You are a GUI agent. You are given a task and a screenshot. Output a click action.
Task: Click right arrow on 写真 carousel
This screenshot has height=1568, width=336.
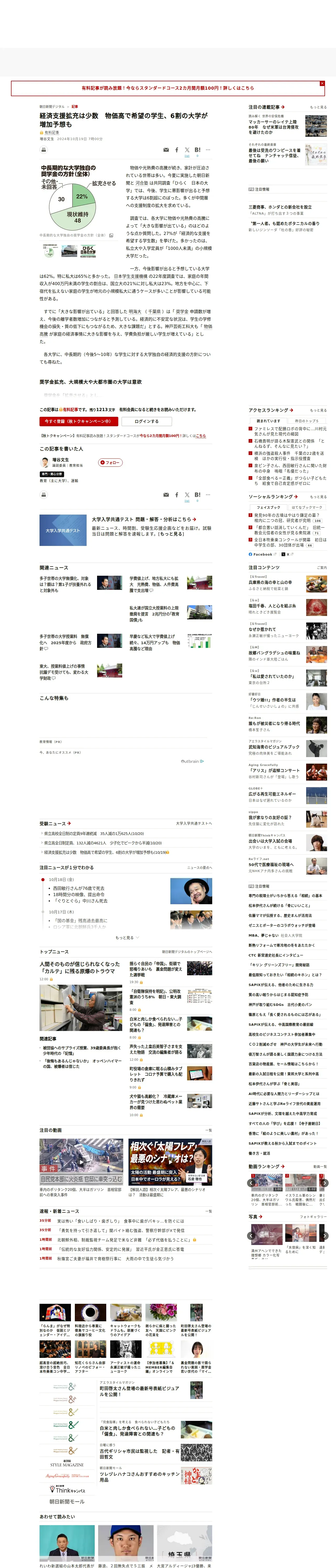[x=324, y=1236]
